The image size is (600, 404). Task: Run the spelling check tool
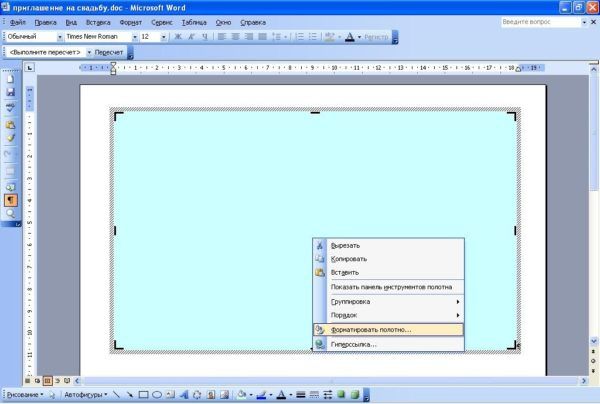click(x=10, y=106)
